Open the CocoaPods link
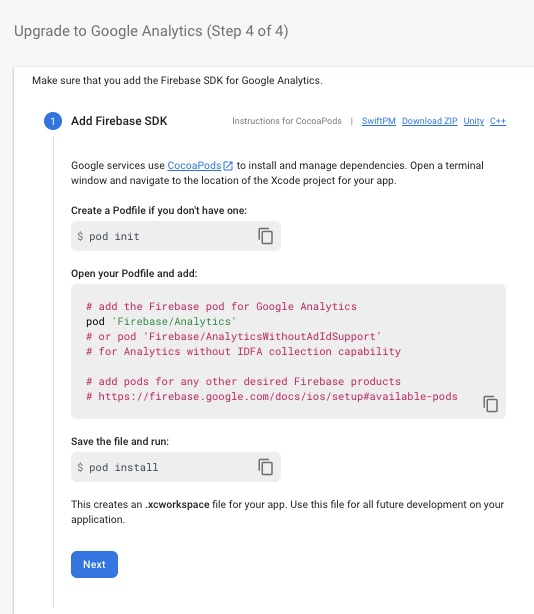Viewport: 534px width, 614px height. click(194, 165)
